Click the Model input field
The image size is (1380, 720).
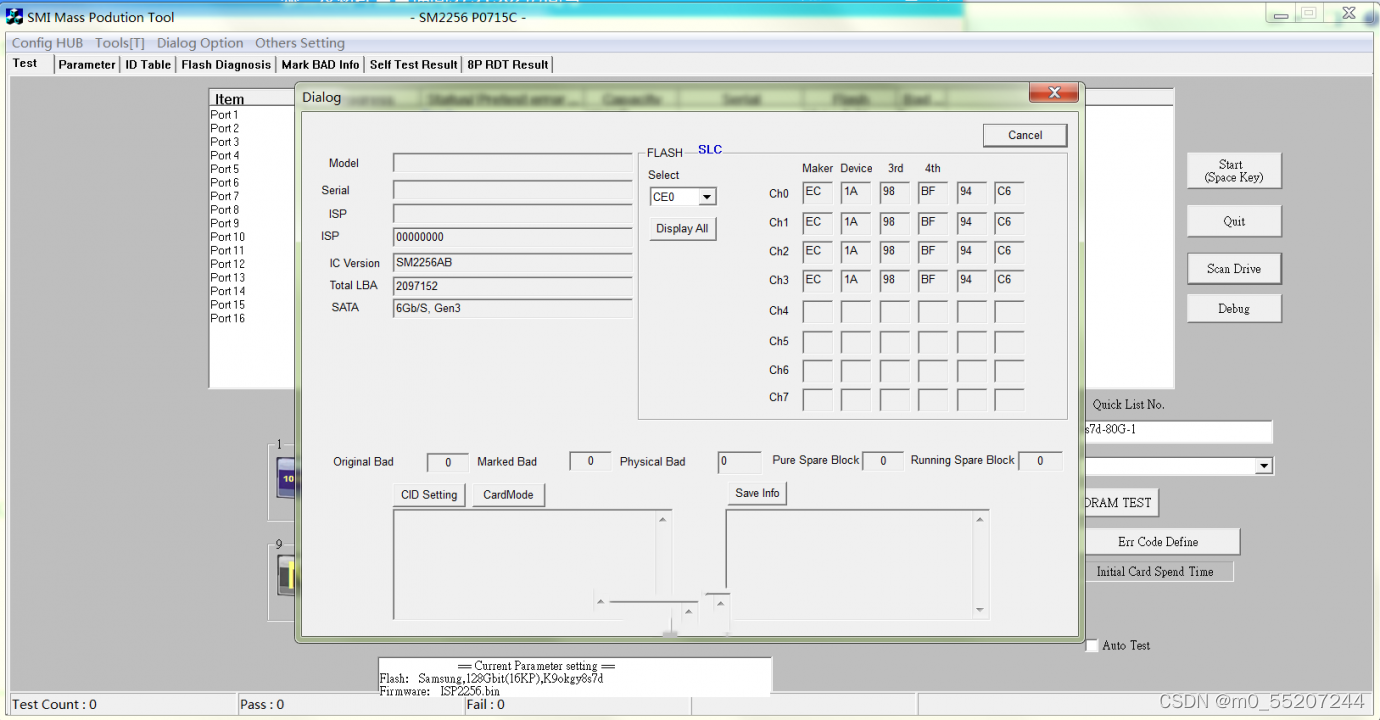point(513,163)
